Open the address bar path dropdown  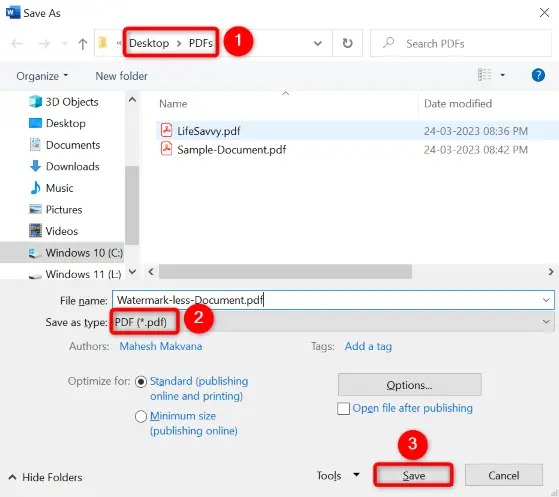coord(317,43)
